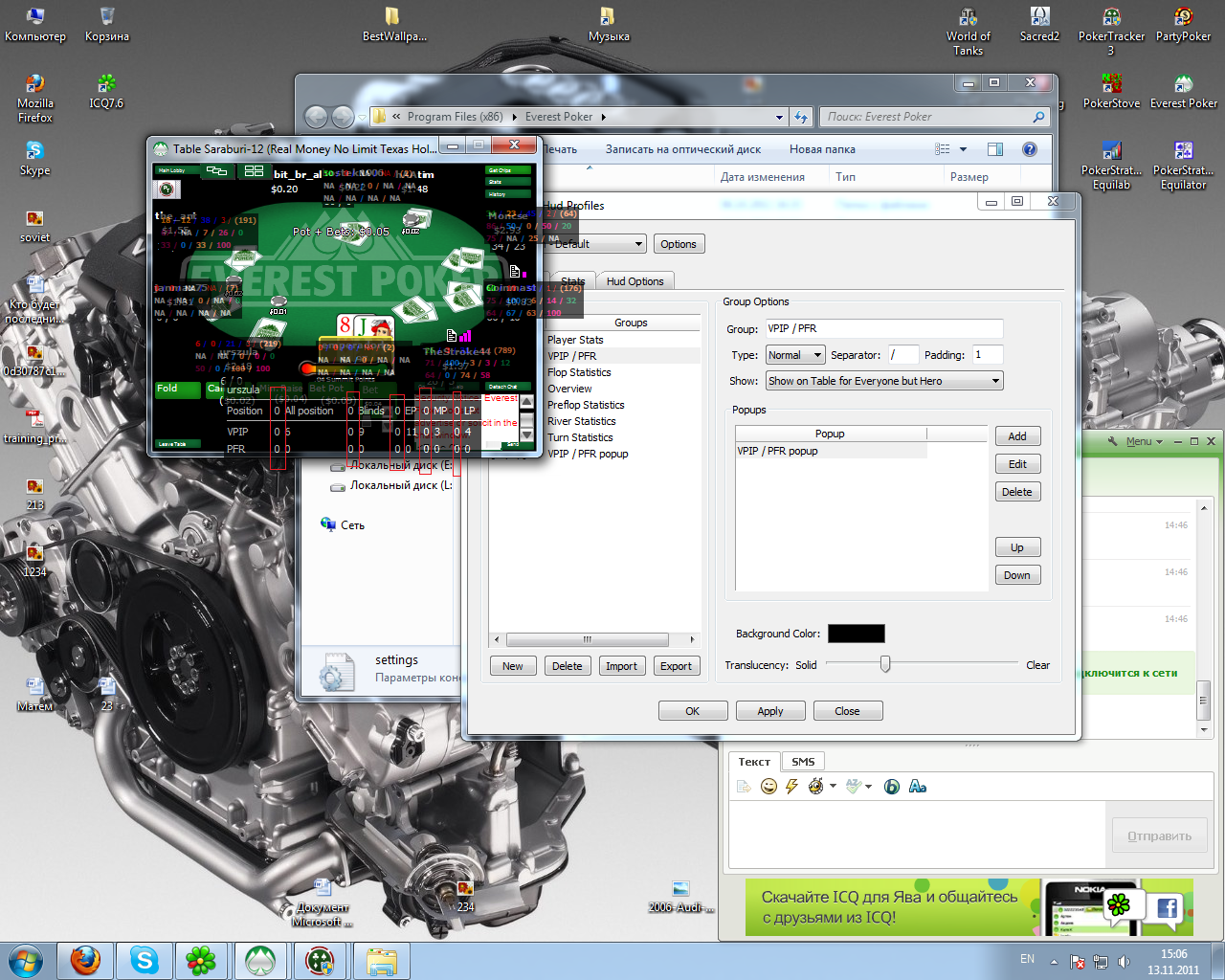Click the Options button
The image size is (1225, 980).
coord(679,244)
